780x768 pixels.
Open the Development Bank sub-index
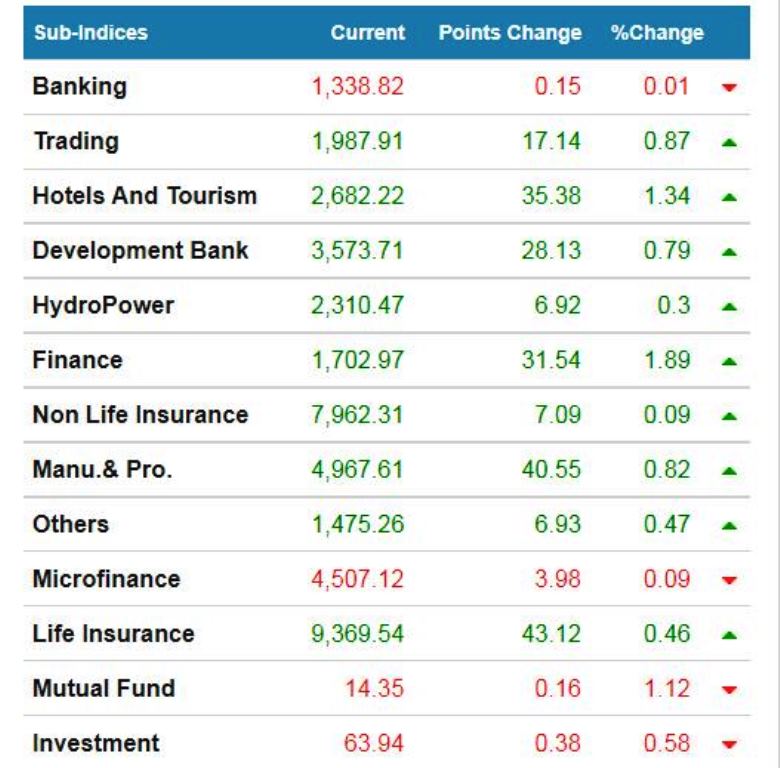(140, 250)
